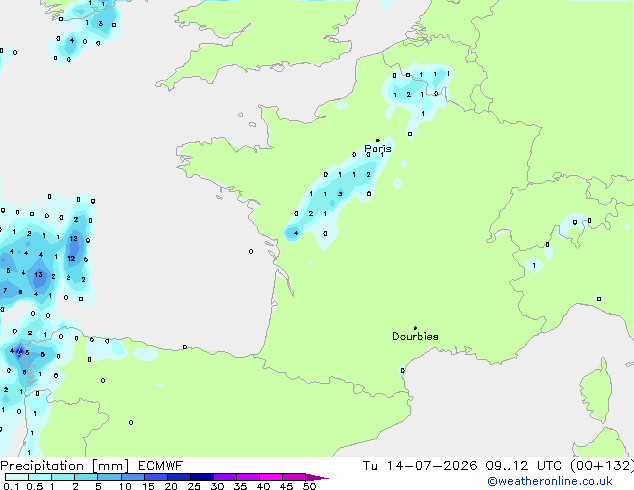Click the over-50 arrow on the legend
634x490 pixels.
click(317, 477)
